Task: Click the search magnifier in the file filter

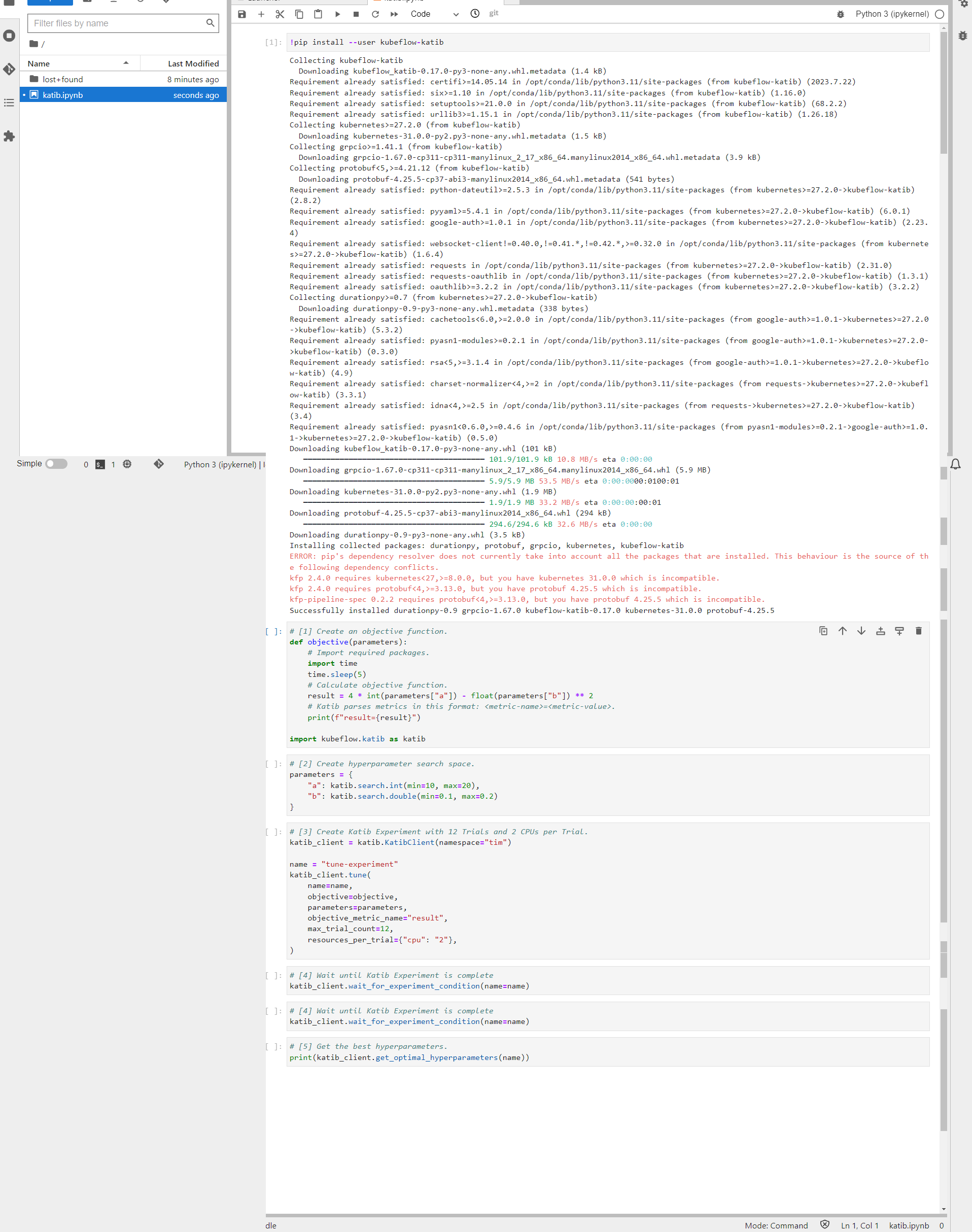Action: coord(211,23)
